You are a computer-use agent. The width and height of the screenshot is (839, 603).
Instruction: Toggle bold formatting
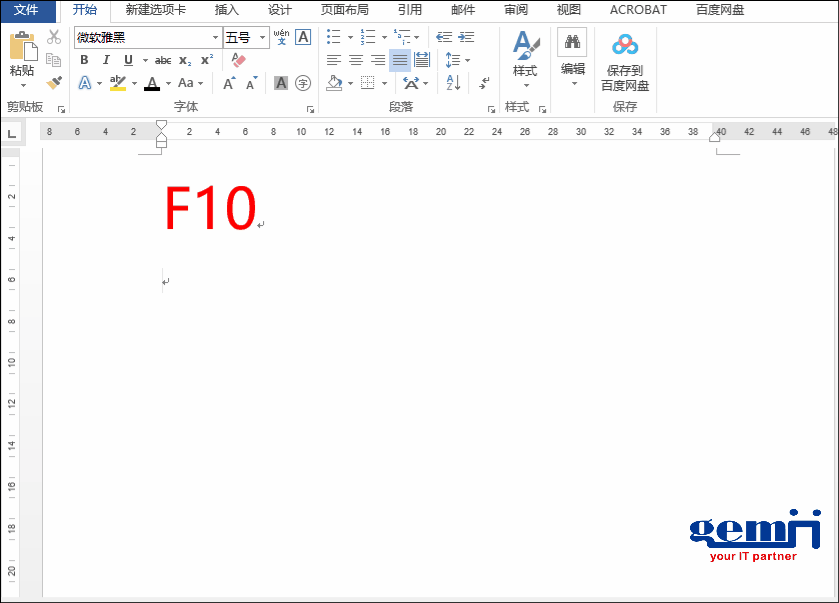click(85, 59)
